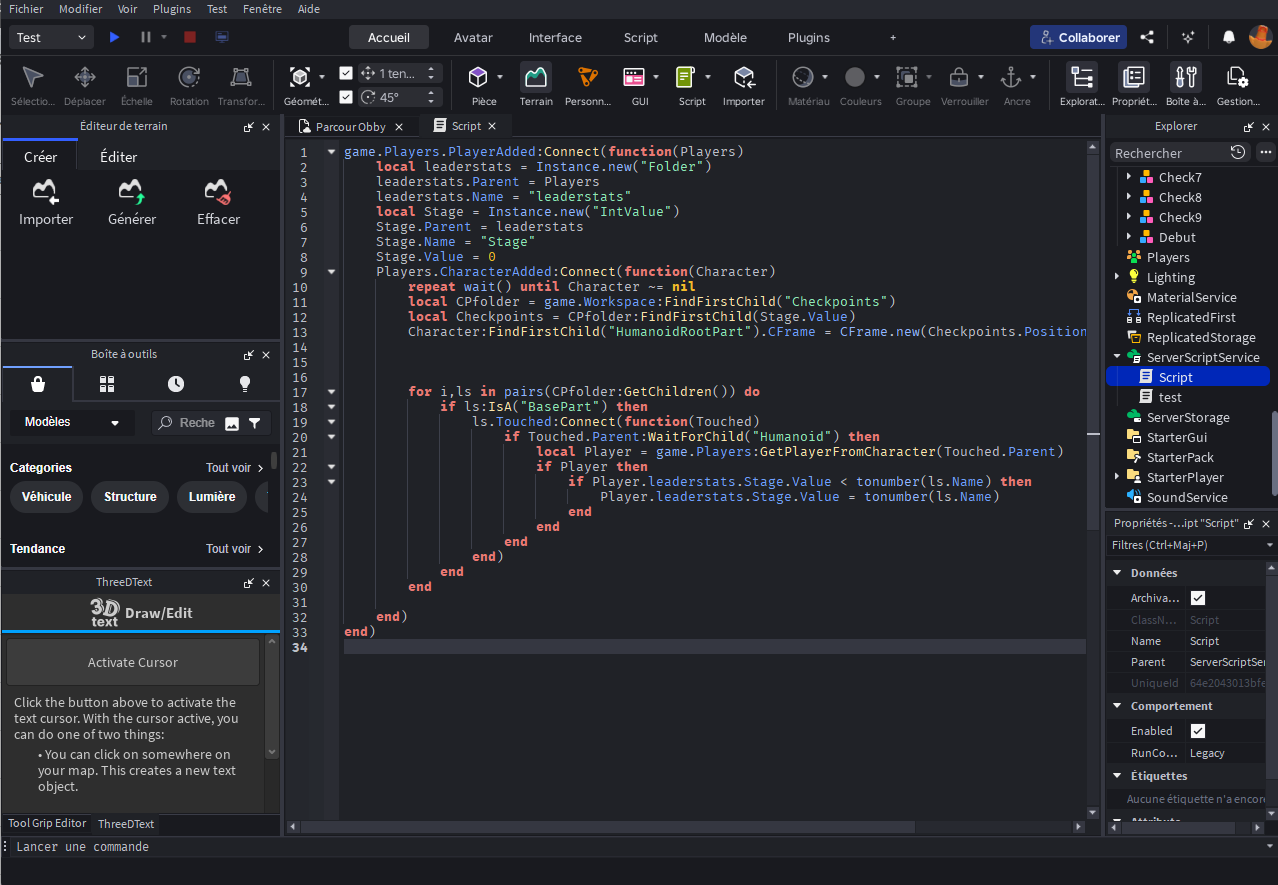This screenshot has height=885, width=1278.
Task: Open the Modèles dropdown in toolbox
Action: (71, 423)
